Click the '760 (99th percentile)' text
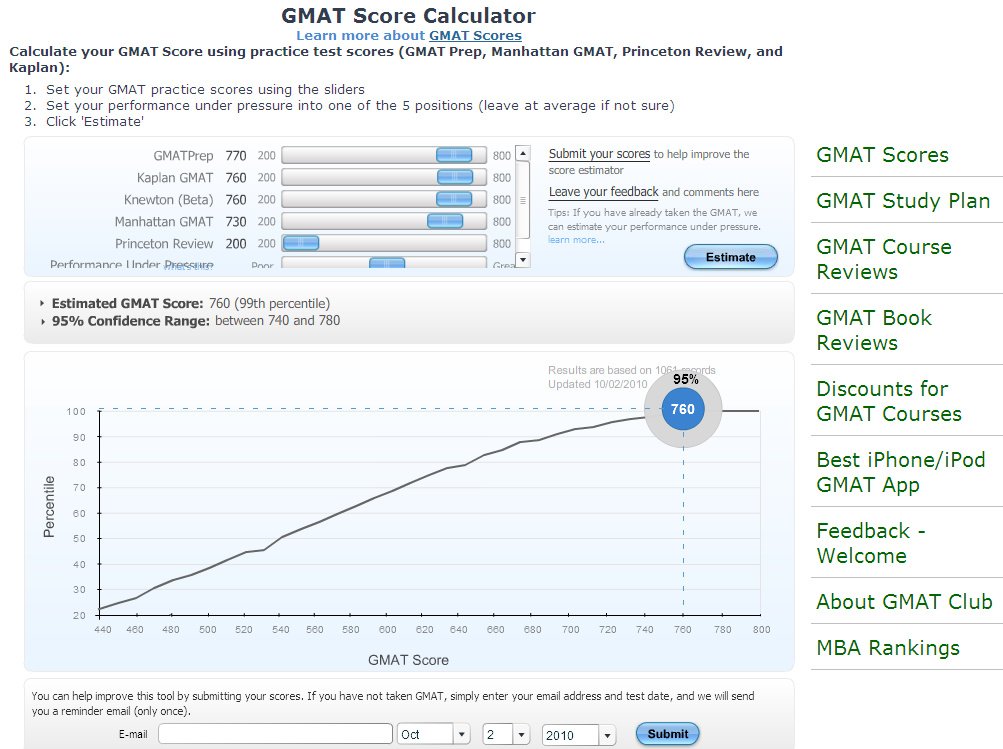Image resolution: width=1003 pixels, height=749 pixels. coord(269,303)
